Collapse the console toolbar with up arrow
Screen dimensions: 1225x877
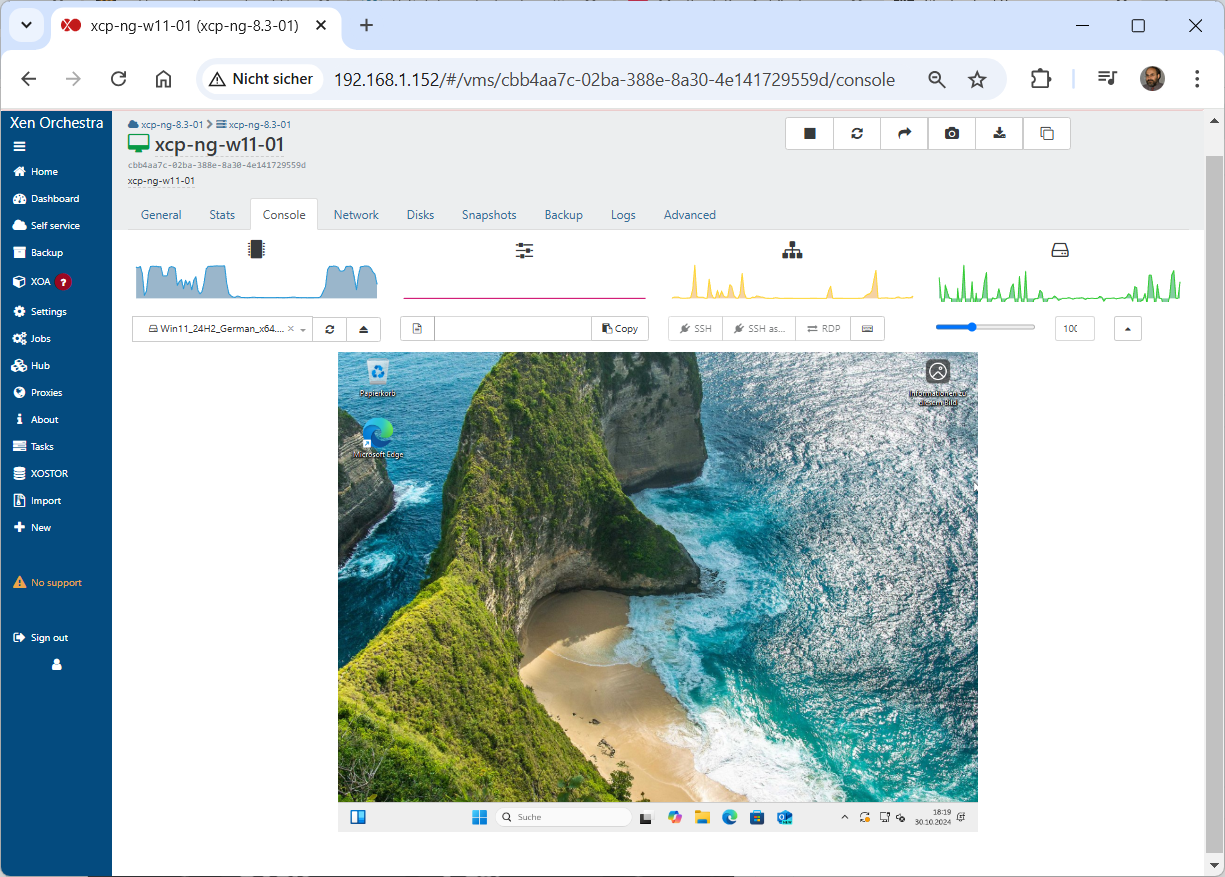click(1127, 329)
